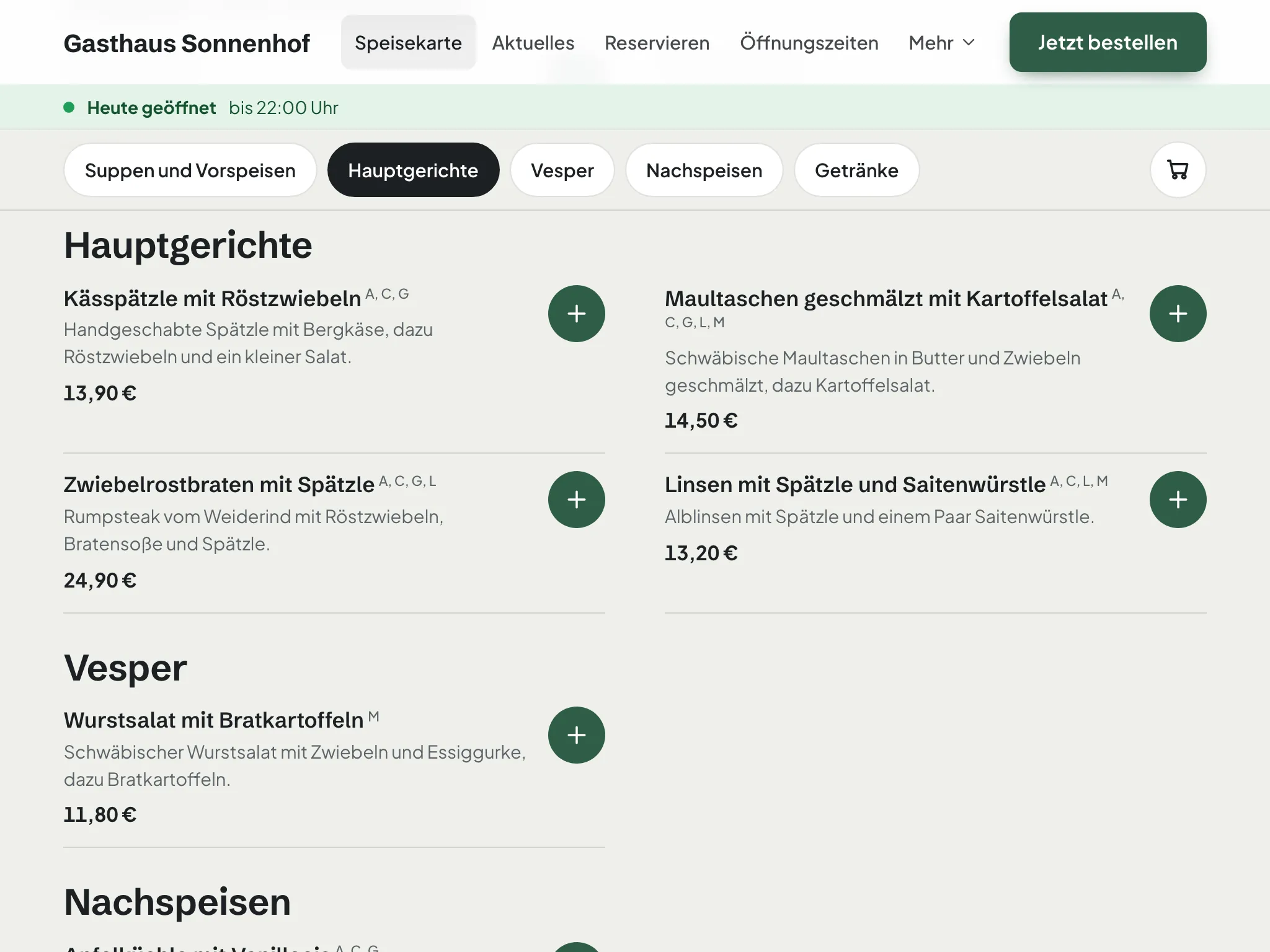
Task: Open the Speisekarte nav item
Action: [x=408, y=43]
